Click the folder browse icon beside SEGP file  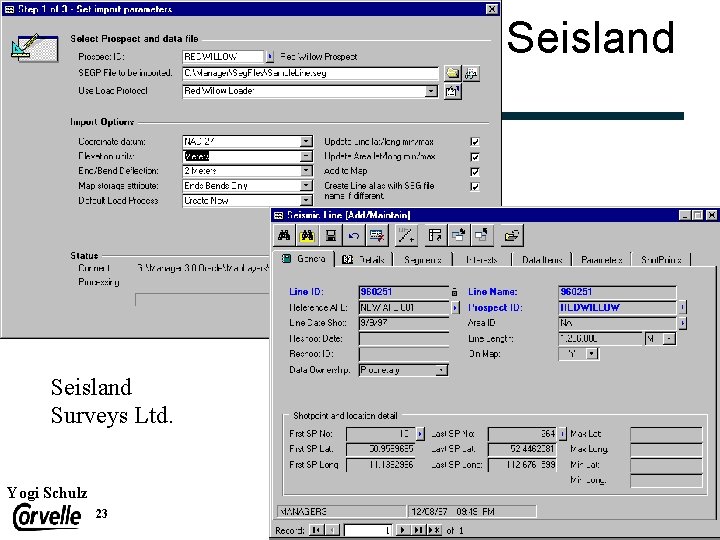pos(452,73)
